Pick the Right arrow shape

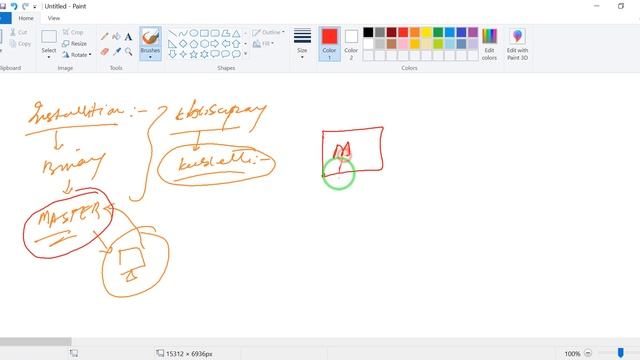(x=215, y=44)
